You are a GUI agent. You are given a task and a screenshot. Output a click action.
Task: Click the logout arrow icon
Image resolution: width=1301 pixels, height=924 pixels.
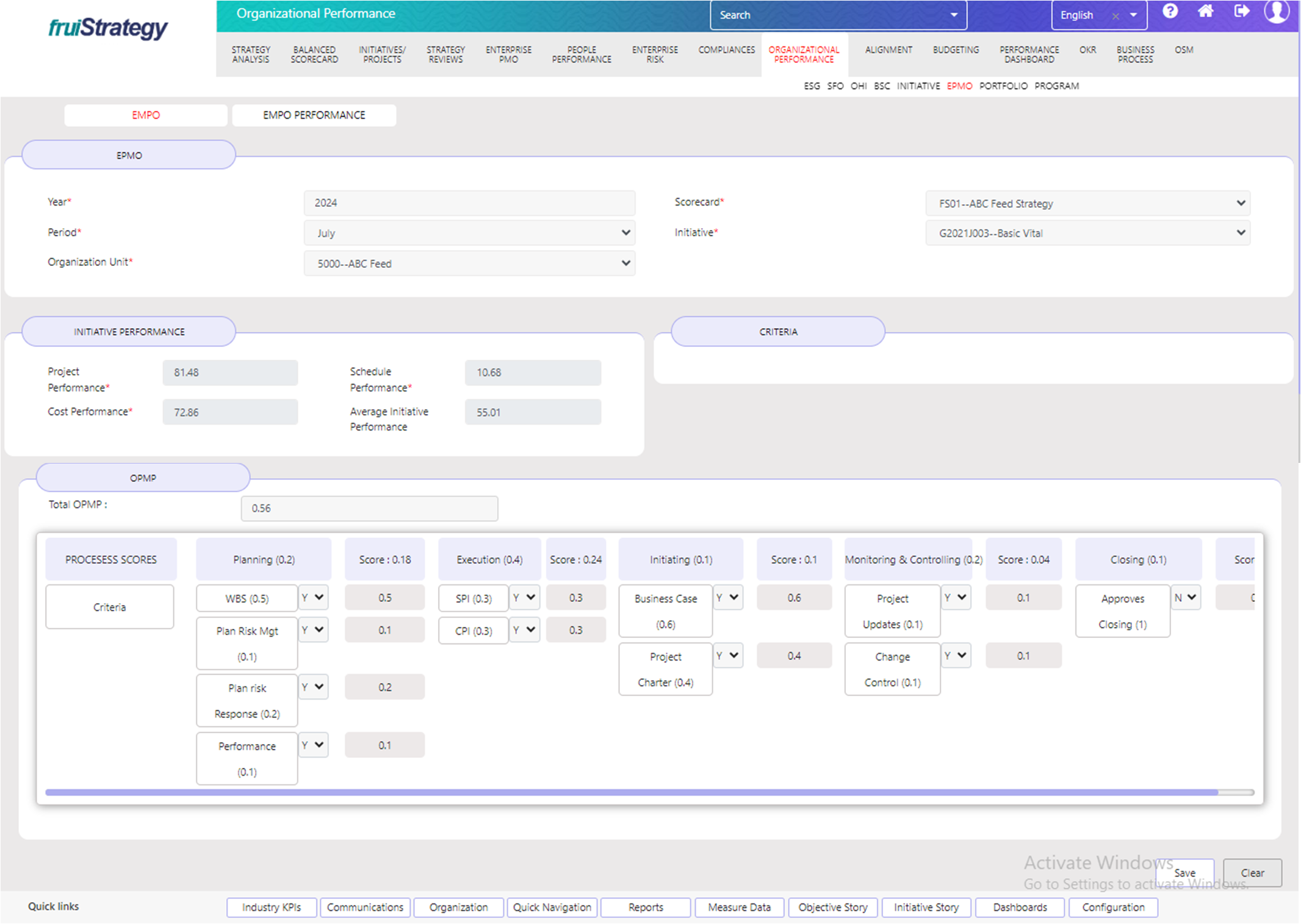click(x=1241, y=12)
